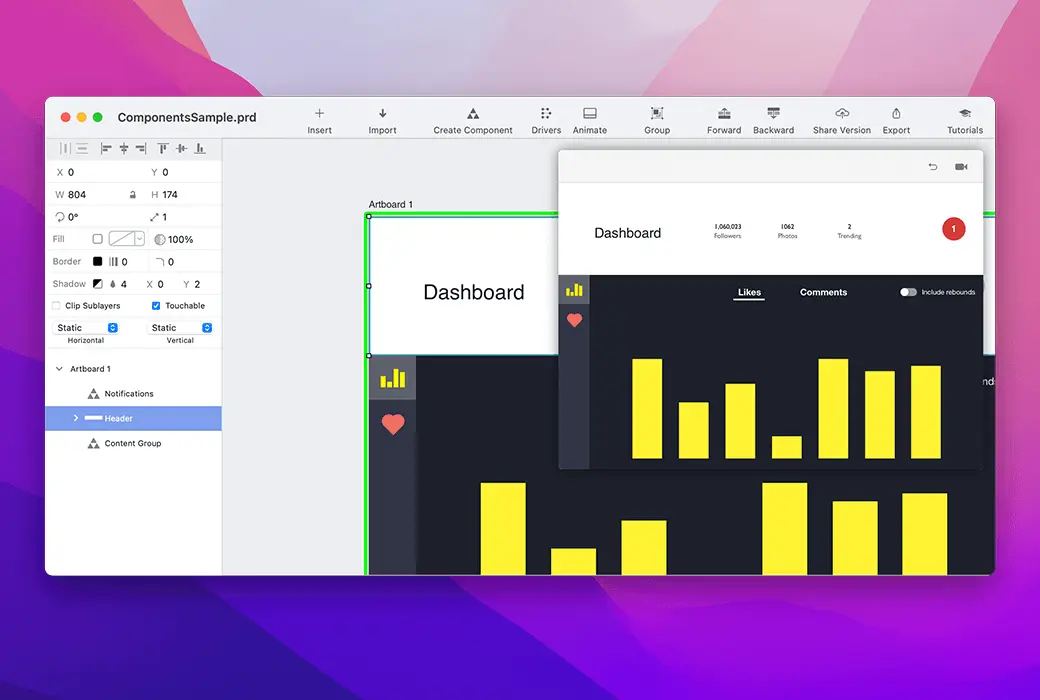
Task: Click the Artboard 1 label on canvas
Action: pyautogui.click(x=391, y=204)
